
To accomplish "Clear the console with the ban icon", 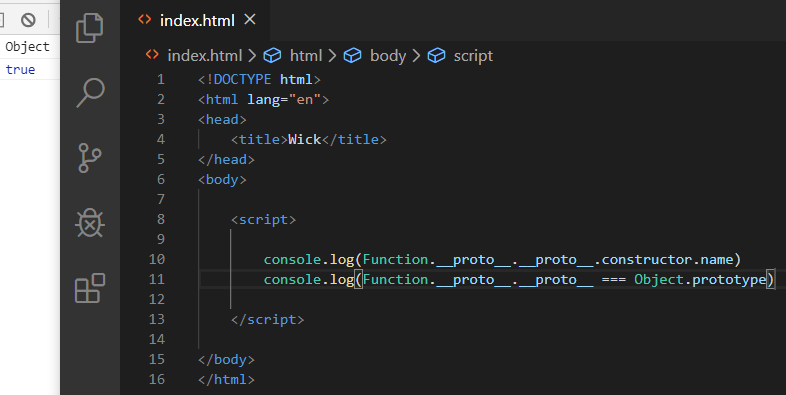I will coord(28,20).
